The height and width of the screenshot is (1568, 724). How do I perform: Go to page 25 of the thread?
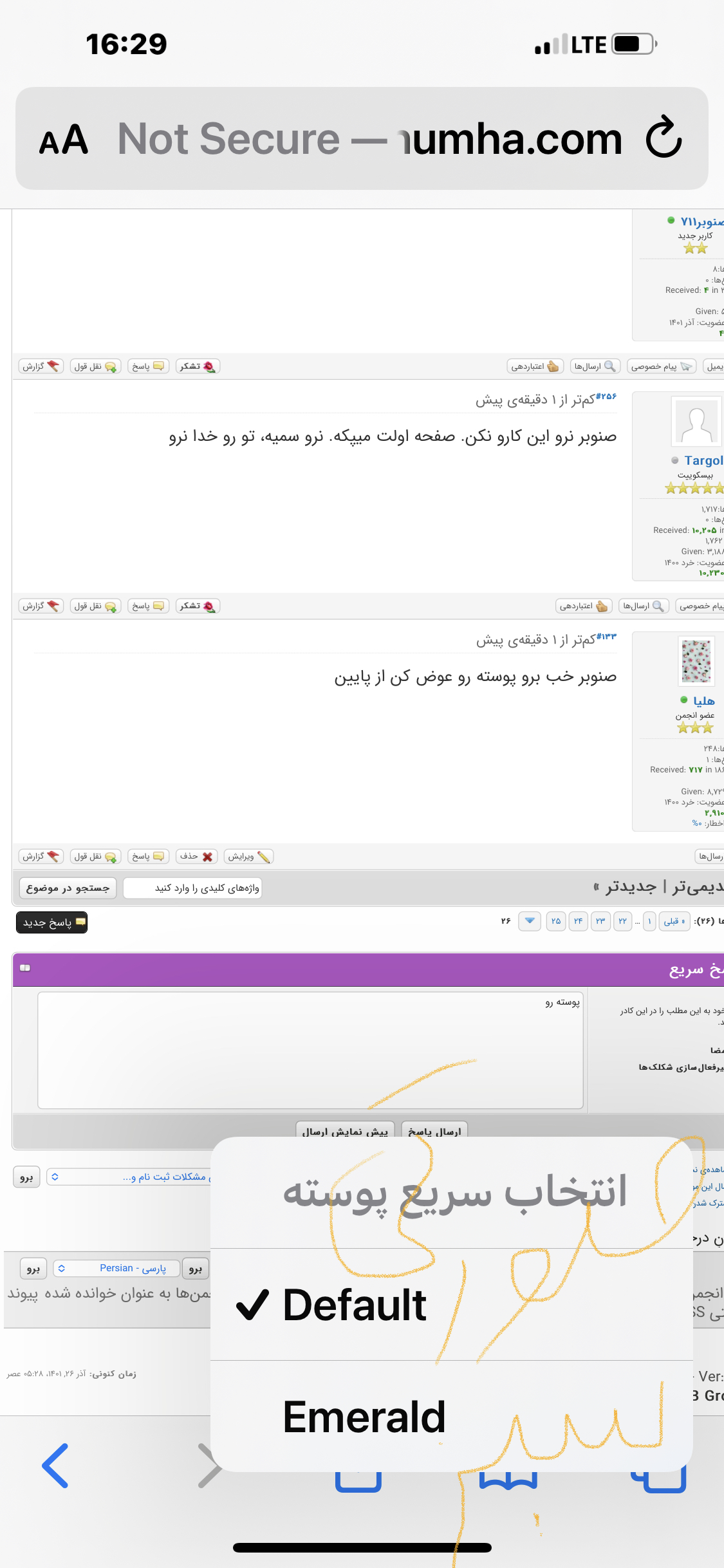[x=555, y=921]
